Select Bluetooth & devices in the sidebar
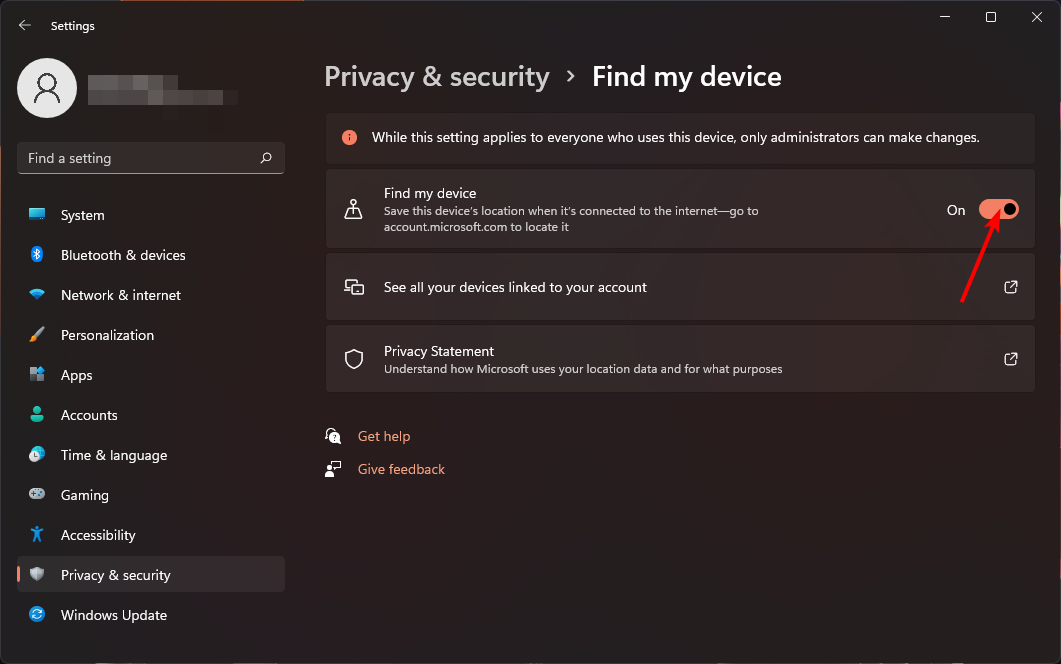 point(122,255)
